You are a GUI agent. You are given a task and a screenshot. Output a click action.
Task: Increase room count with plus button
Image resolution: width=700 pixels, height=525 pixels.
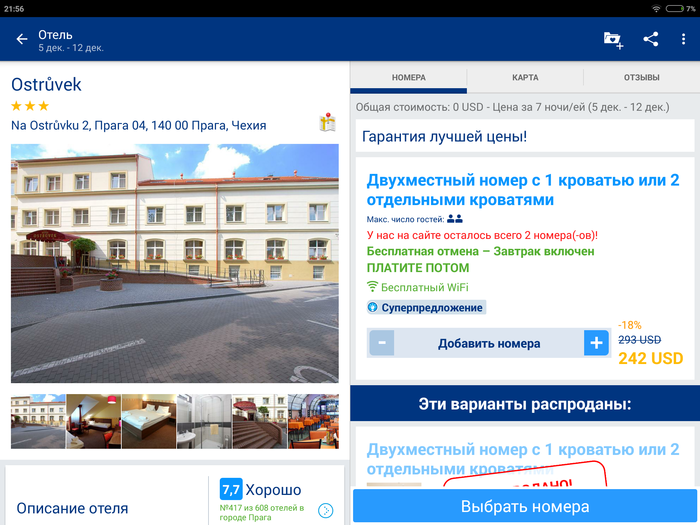click(596, 343)
